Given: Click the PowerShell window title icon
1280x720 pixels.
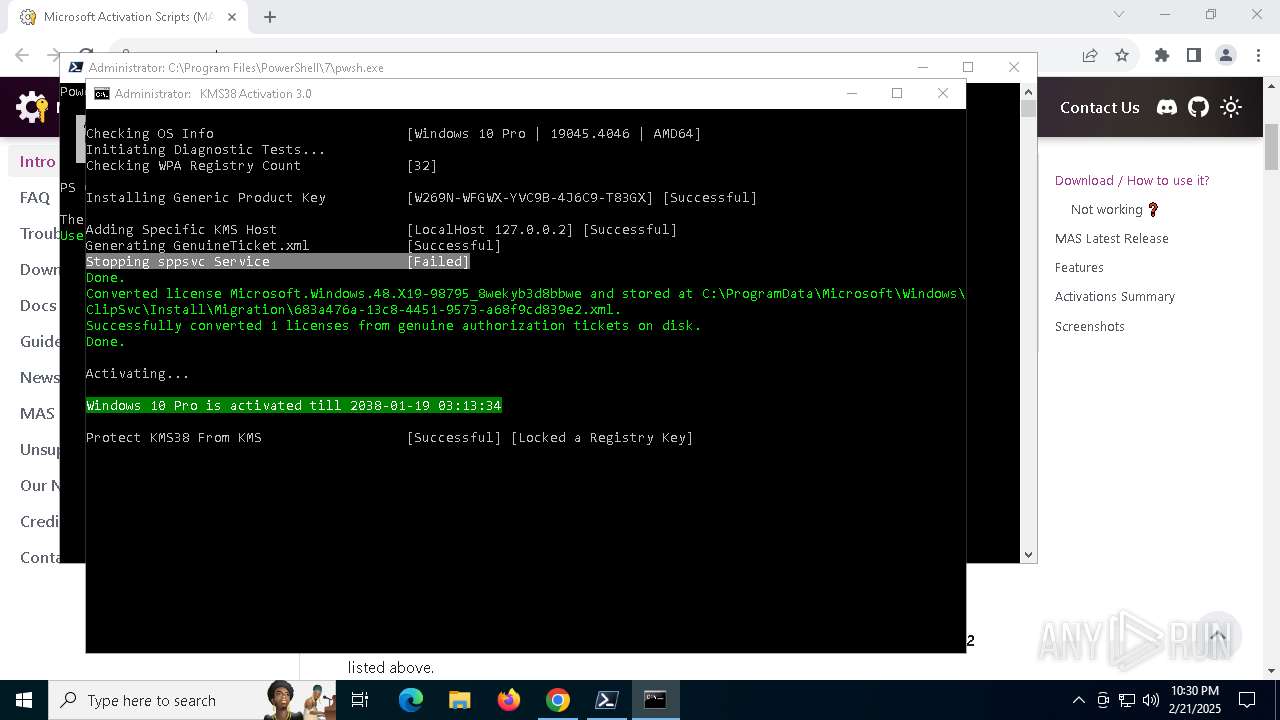Looking at the screenshot, I should 76,67.
